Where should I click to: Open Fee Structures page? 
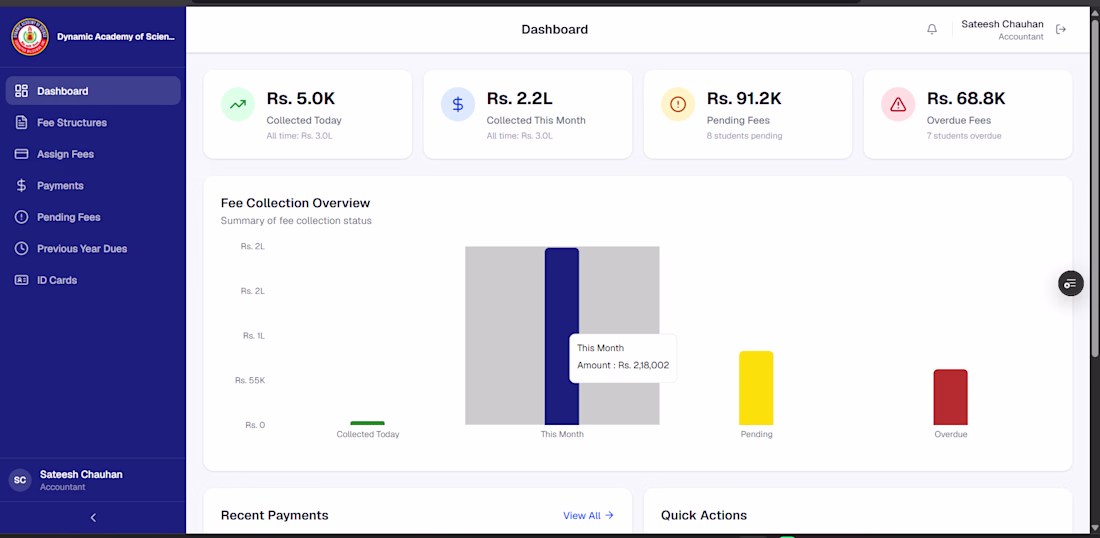click(93, 122)
